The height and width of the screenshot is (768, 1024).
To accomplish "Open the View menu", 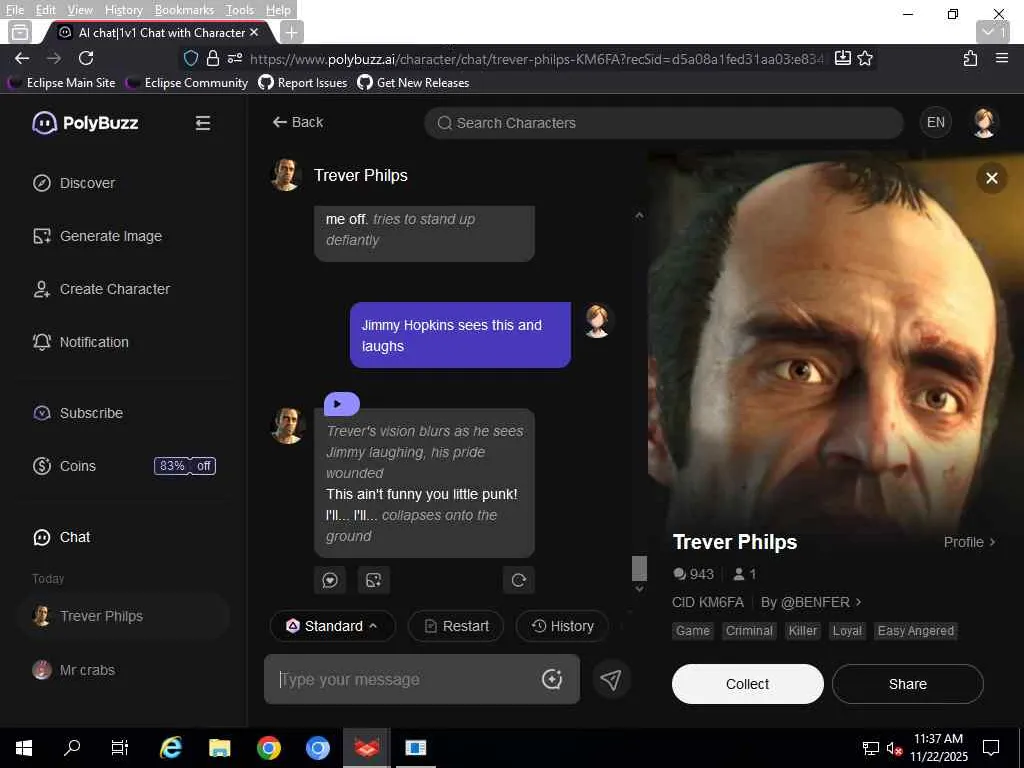I will [x=80, y=10].
